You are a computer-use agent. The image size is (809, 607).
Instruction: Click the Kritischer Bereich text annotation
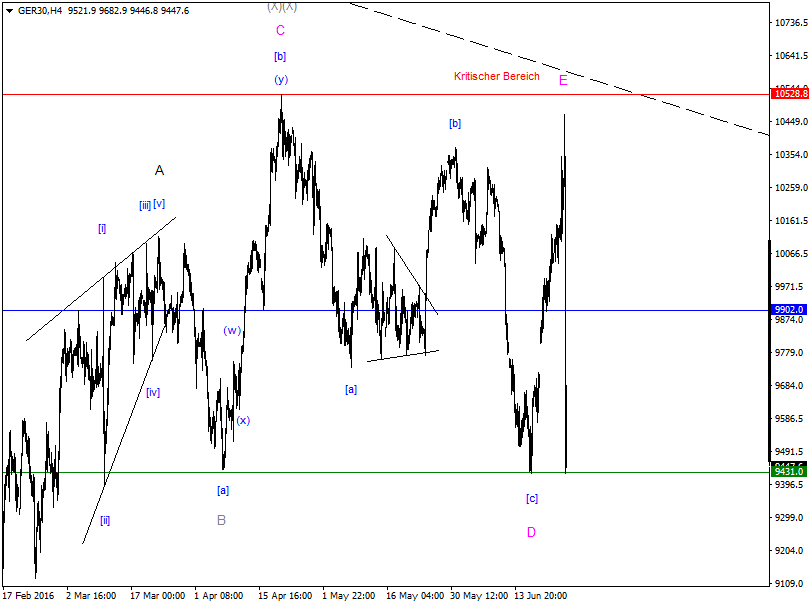coord(497,76)
